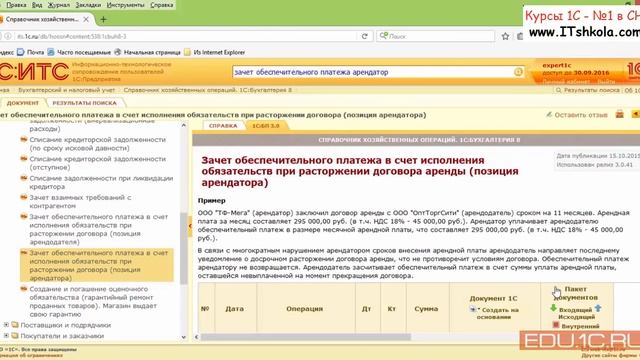Click the 1С:ИТС logo
The image size is (640, 360).
coord(34,72)
